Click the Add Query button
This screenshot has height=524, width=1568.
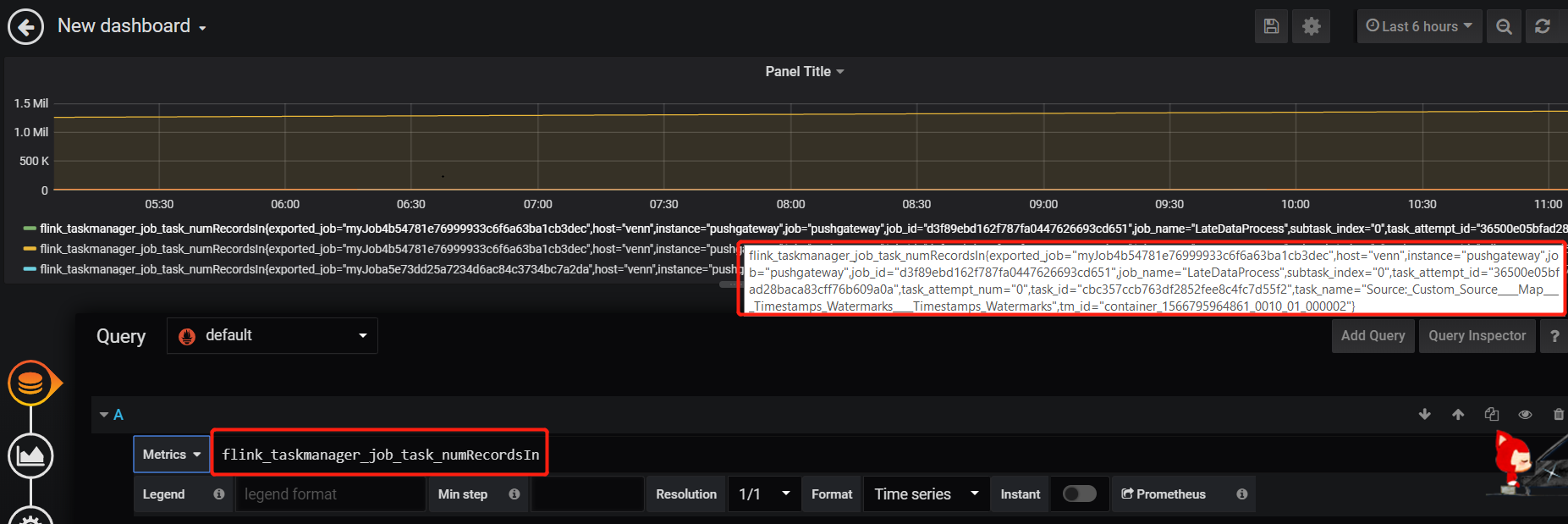pos(1373,336)
